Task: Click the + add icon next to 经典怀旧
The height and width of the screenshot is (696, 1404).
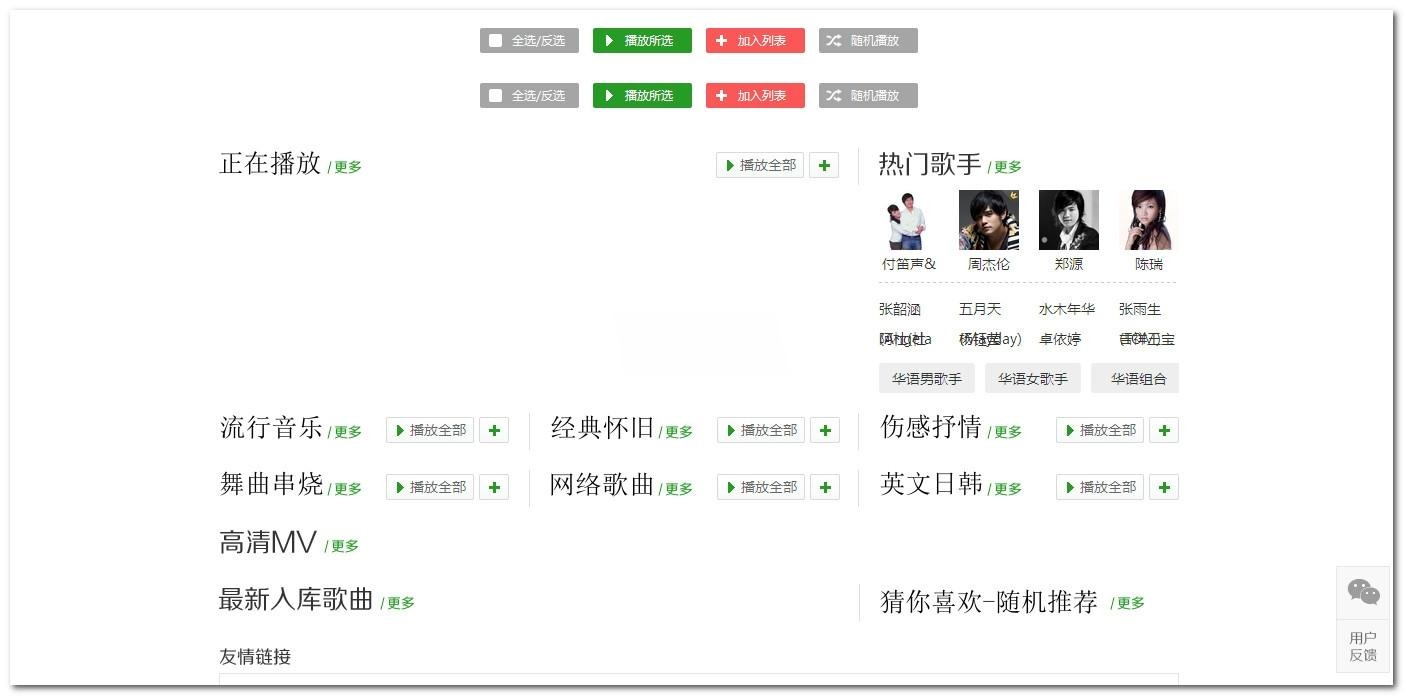Action: tap(824, 430)
